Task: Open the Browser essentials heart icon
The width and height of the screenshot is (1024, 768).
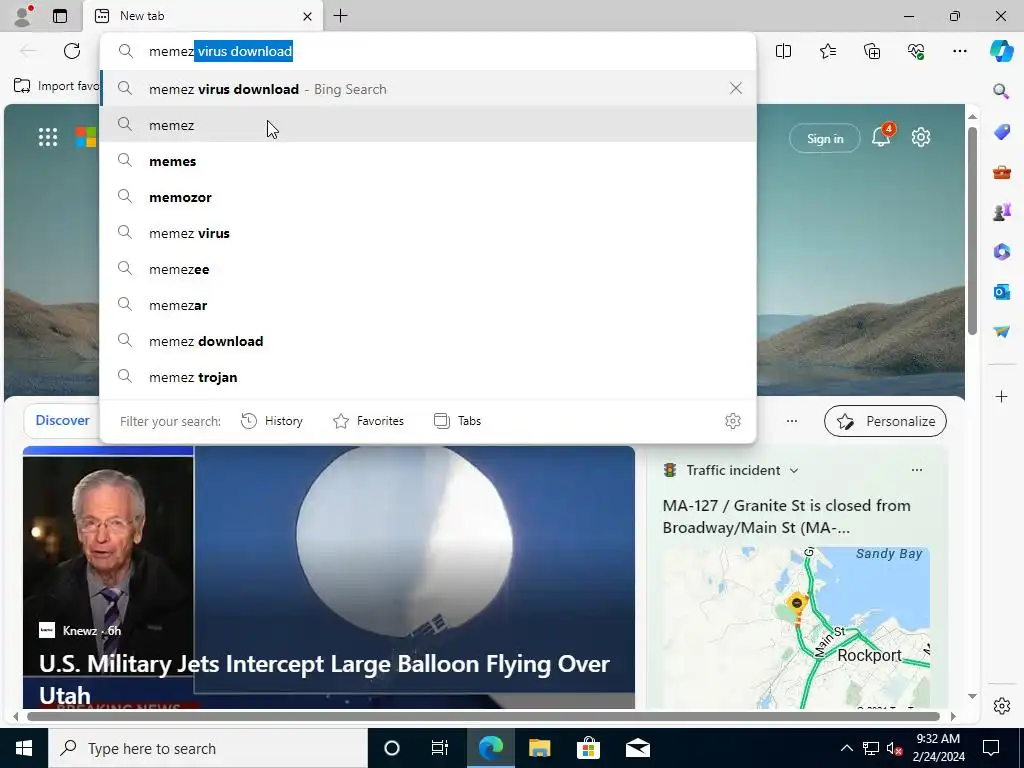Action: coord(916,51)
